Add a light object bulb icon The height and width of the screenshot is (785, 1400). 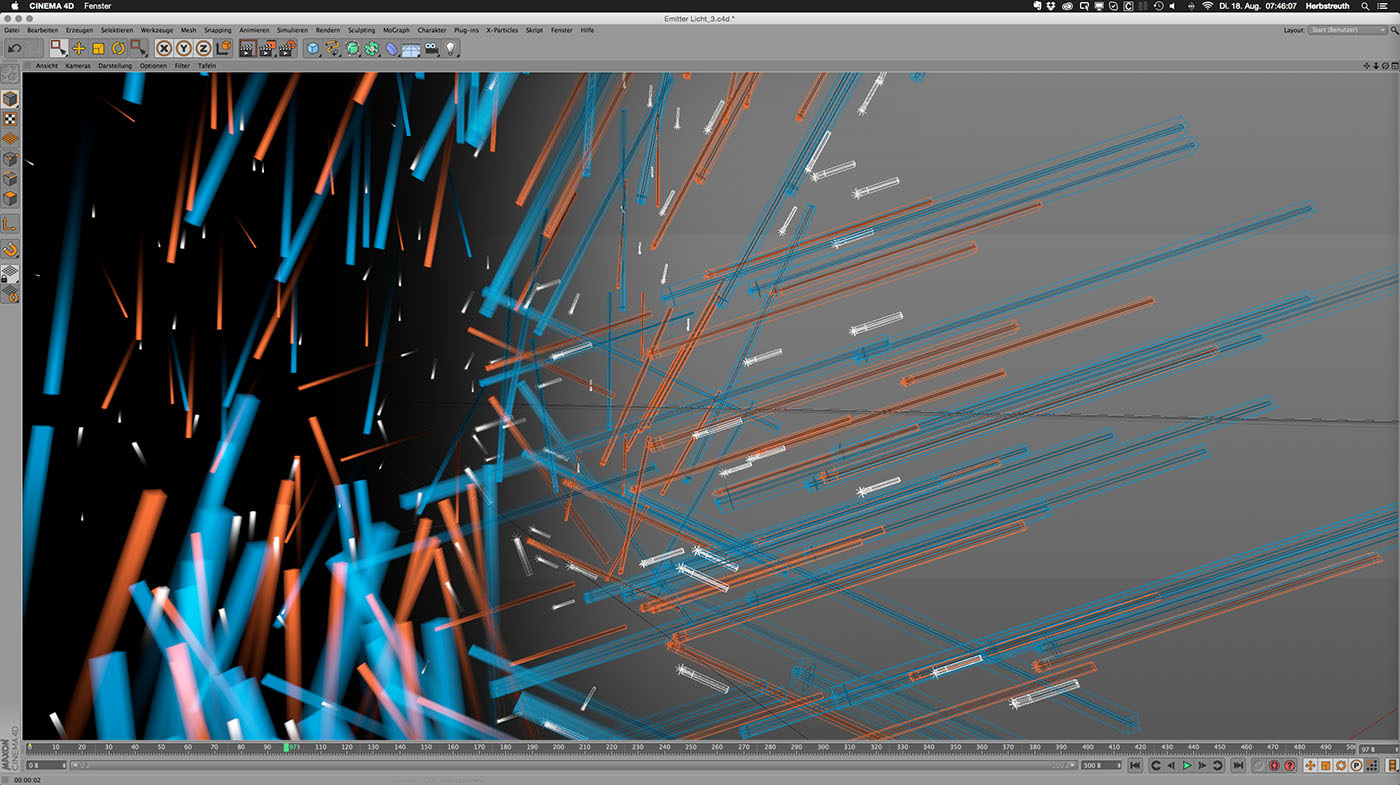(x=450, y=48)
